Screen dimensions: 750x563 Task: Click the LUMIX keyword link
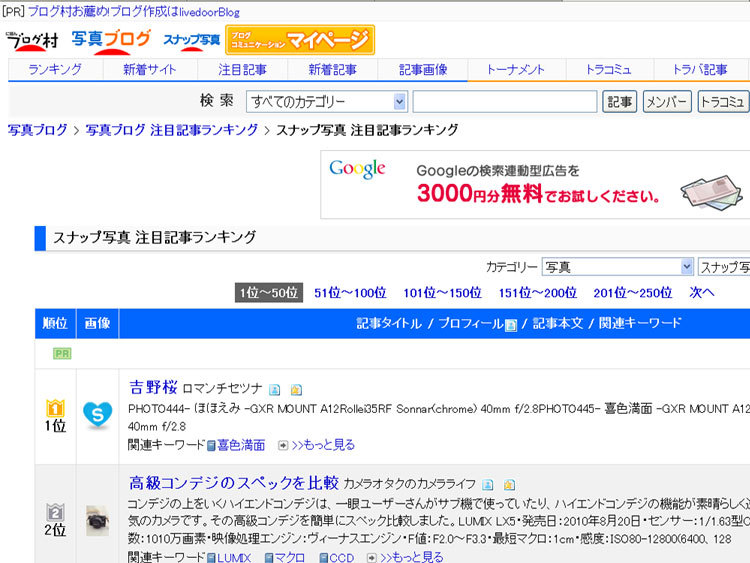[234, 557]
